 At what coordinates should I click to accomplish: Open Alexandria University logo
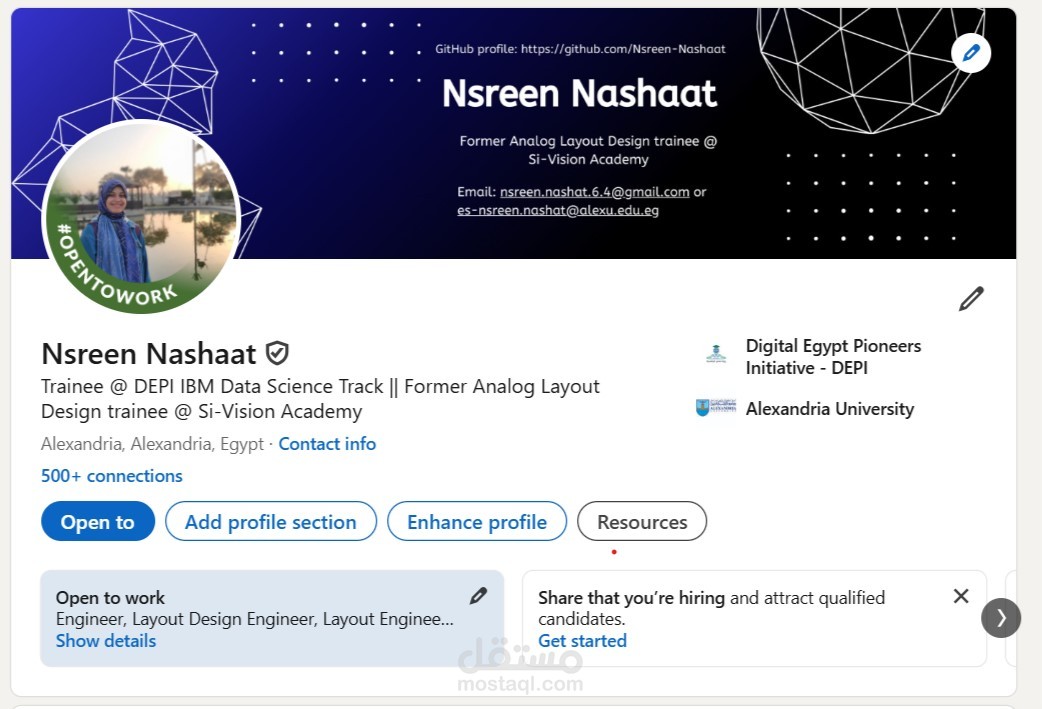tap(715, 408)
